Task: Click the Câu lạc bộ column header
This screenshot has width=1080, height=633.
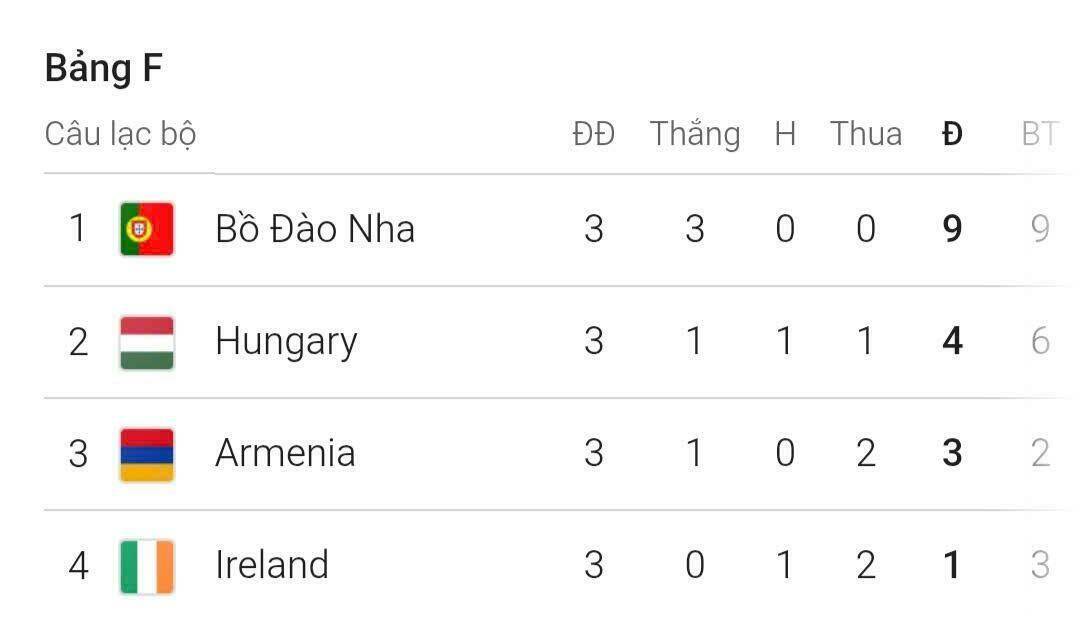Action: 120,134
